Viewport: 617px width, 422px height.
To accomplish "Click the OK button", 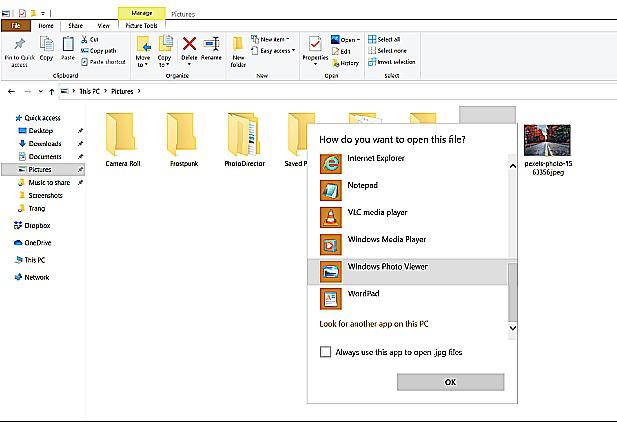I will pyautogui.click(x=451, y=382).
